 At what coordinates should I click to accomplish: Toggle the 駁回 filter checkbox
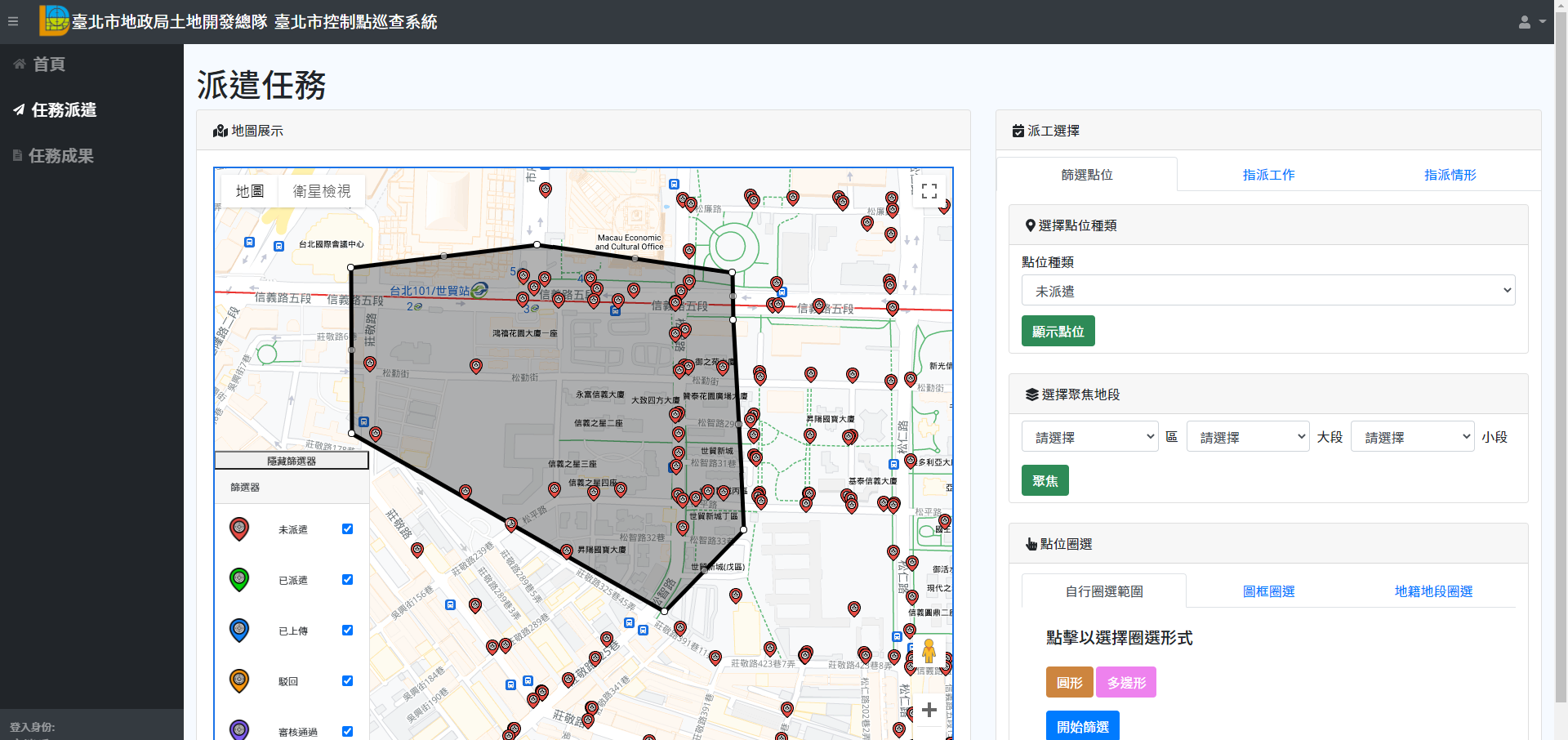(x=347, y=681)
